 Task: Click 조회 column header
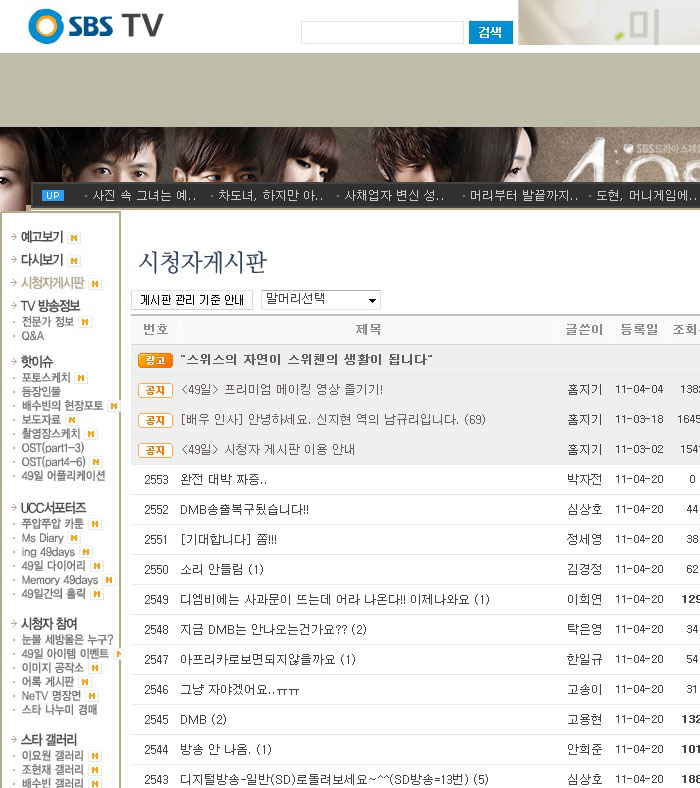[685, 330]
